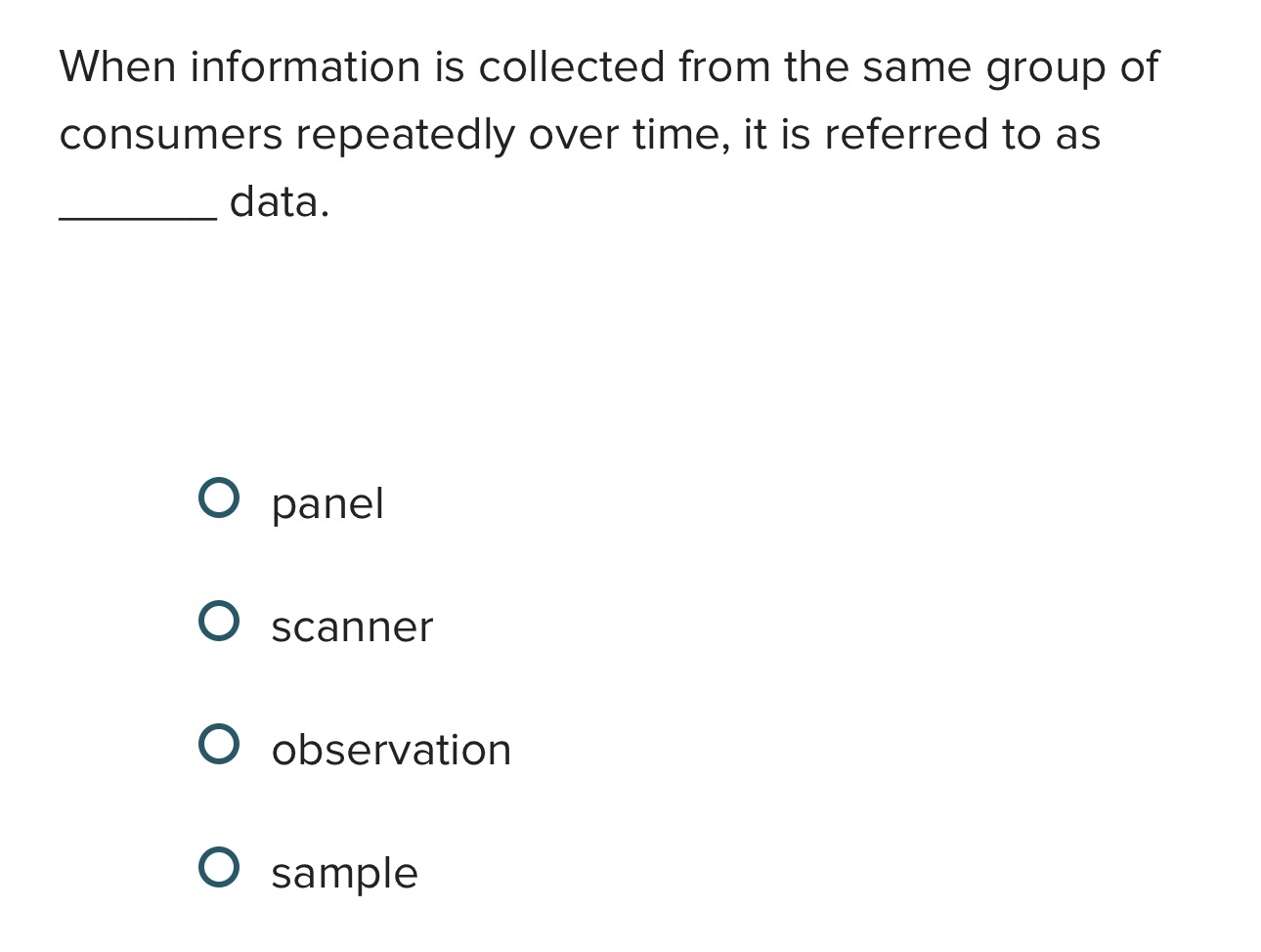Screen dimensions: 1261x952
Task: Click the blank line in the question
Action: click(x=135, y=205)
